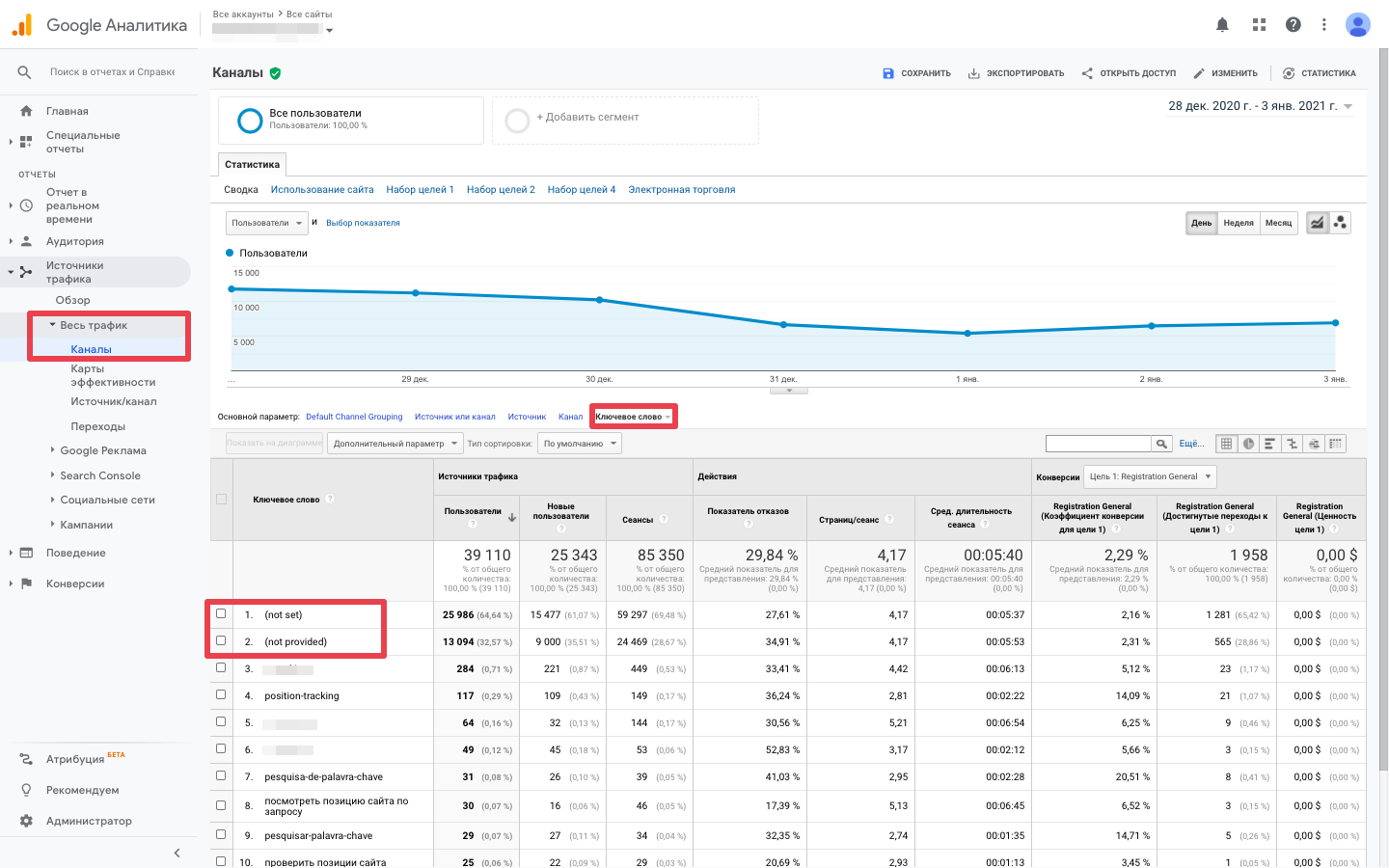The height and width of the screenshot is (868, 1389).
Task: Open Источник/канал report in sidebar
Action: (x=113, y=401)
